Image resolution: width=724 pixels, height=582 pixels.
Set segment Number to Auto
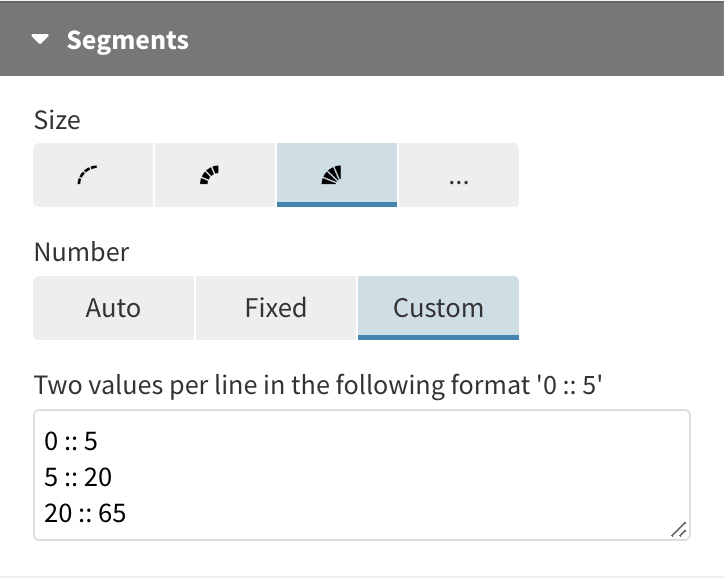(113, 308)
